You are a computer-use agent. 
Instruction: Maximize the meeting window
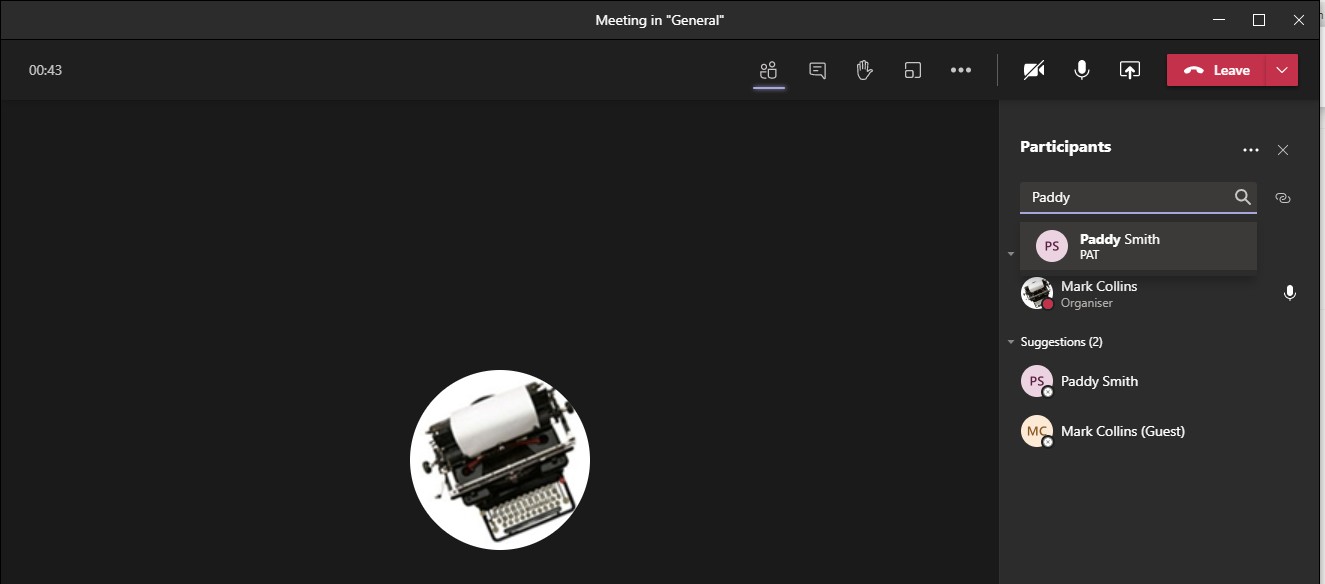(1259, 19)
